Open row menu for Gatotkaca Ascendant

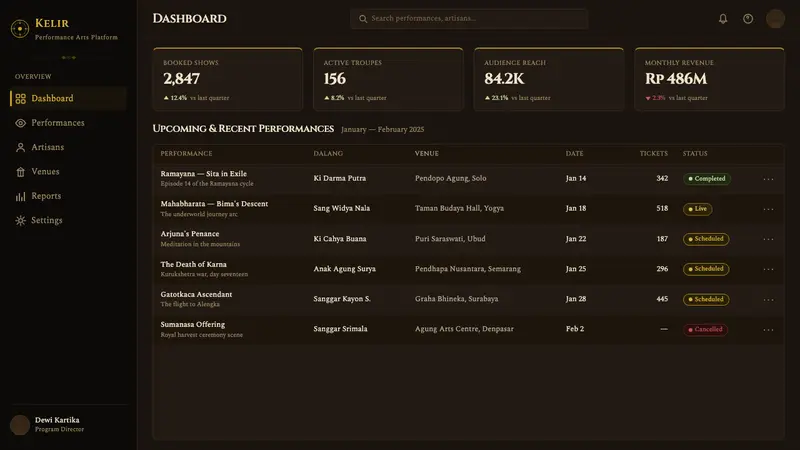(768, 299)
